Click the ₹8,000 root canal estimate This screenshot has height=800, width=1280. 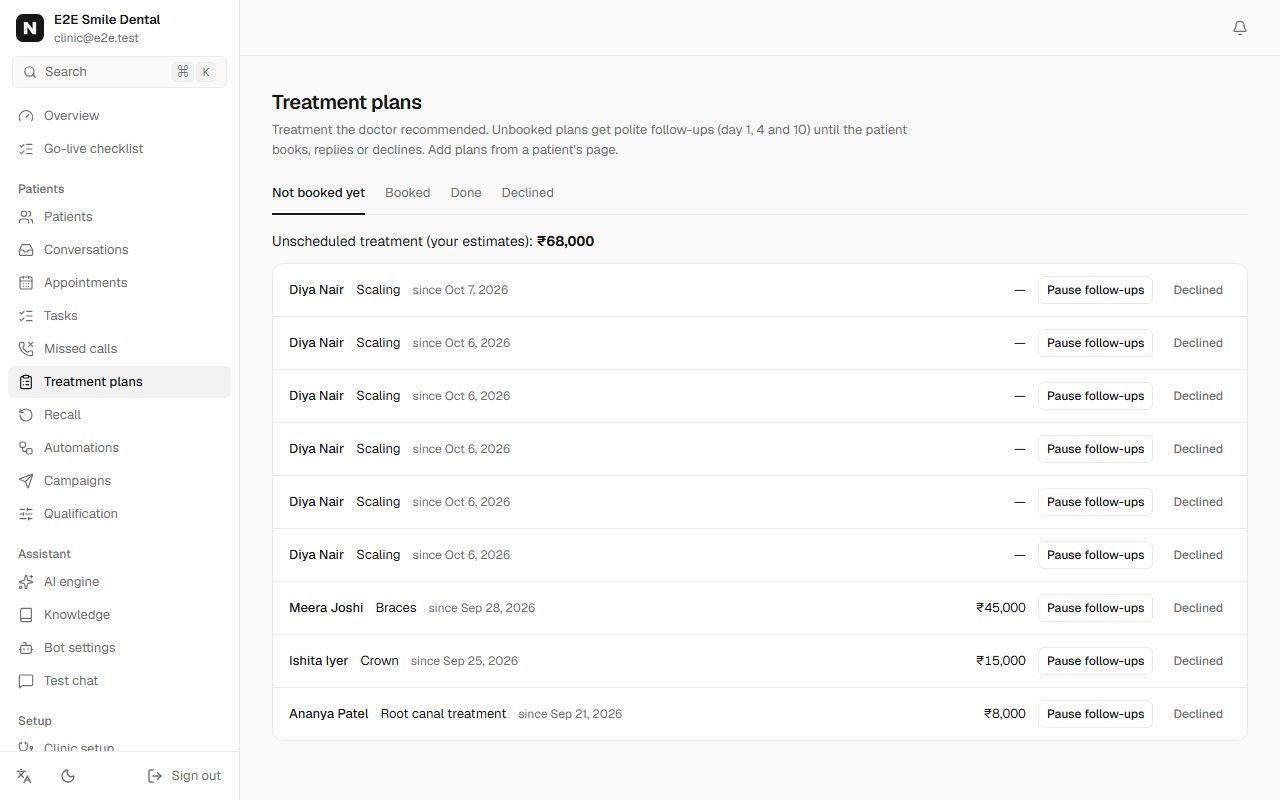tap(1005, 714)
